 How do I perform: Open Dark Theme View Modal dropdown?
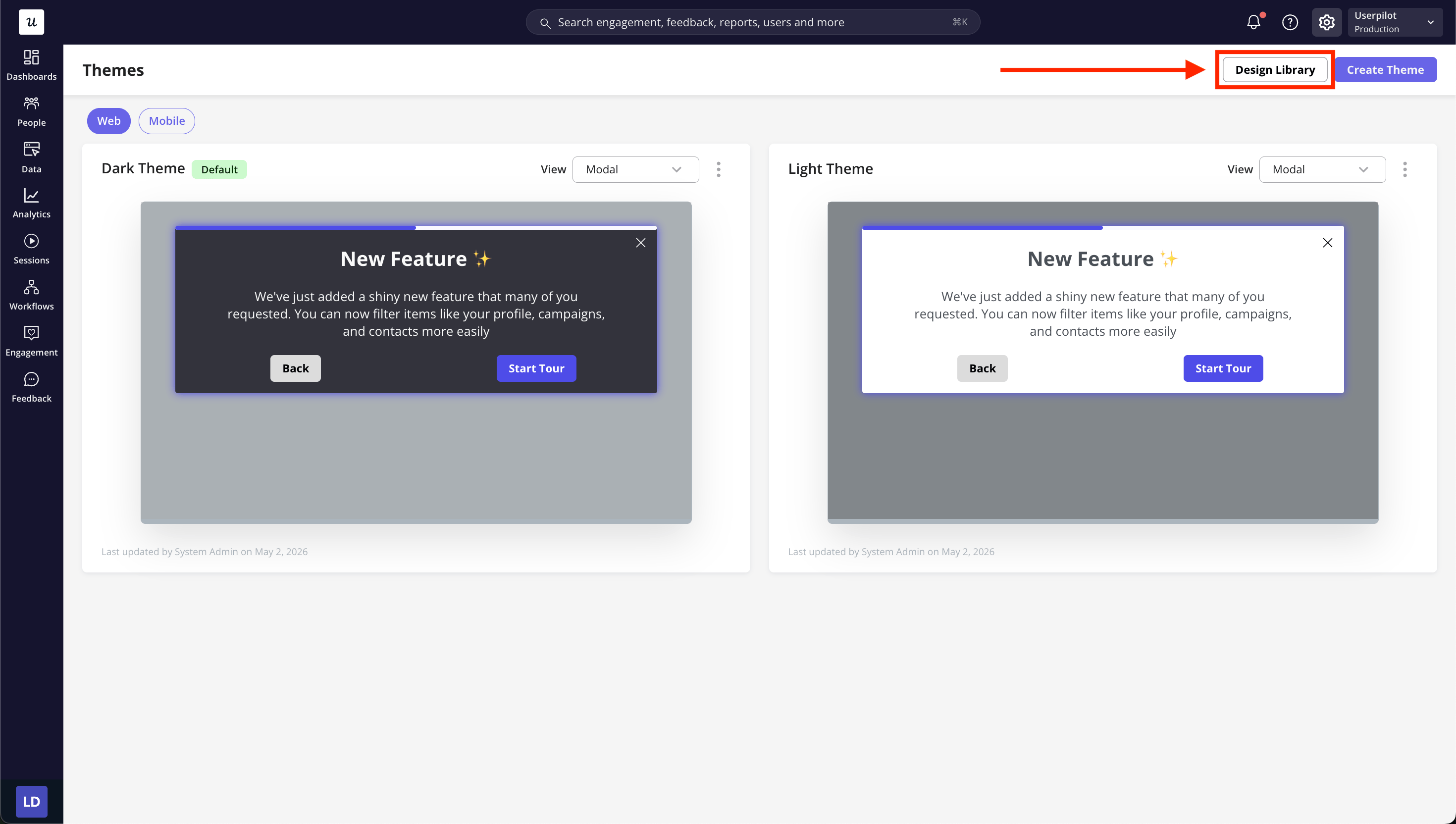(635, 169)
